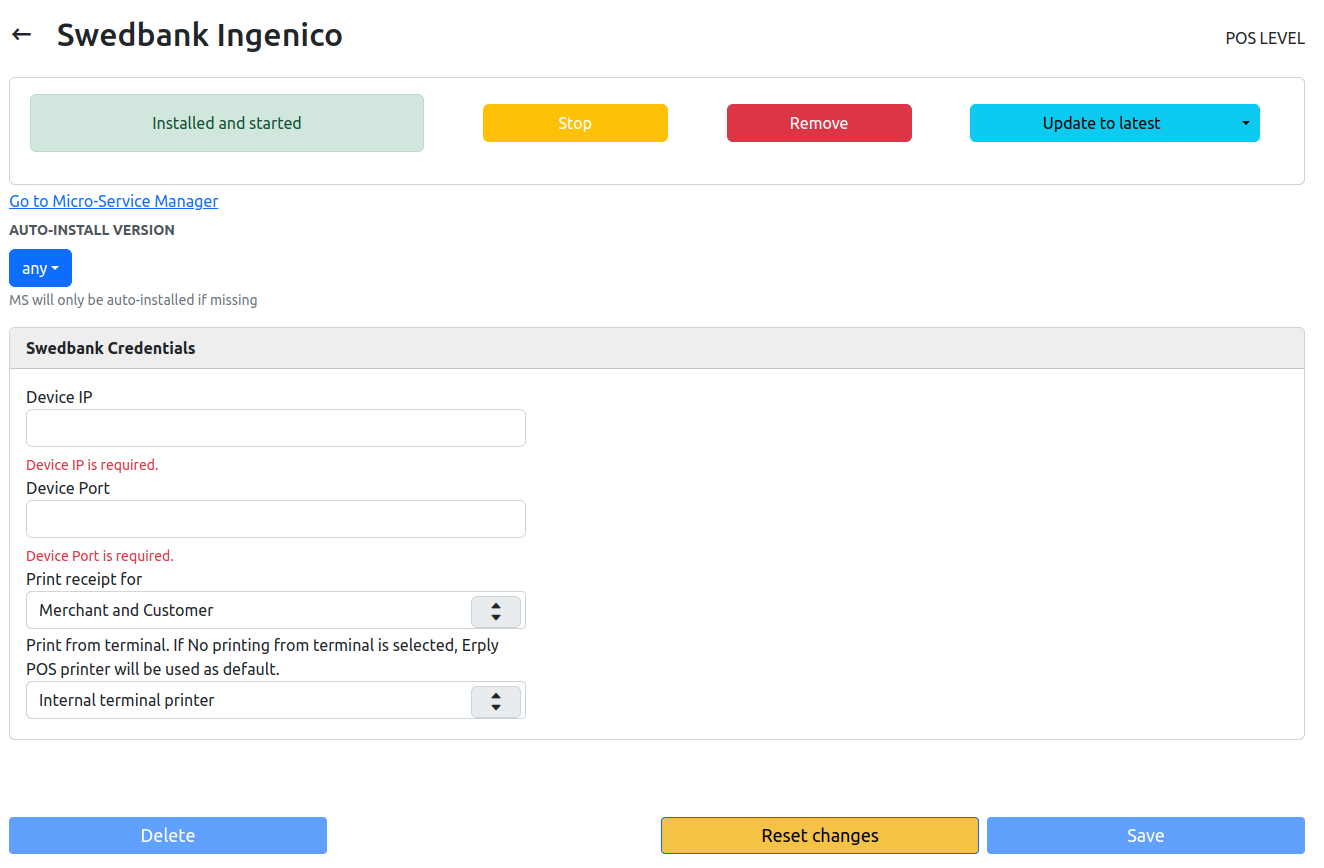This screenshot has width=1324, height=868.
Task: Click the 'Print receipt for' label
Action: coord(84,579)
